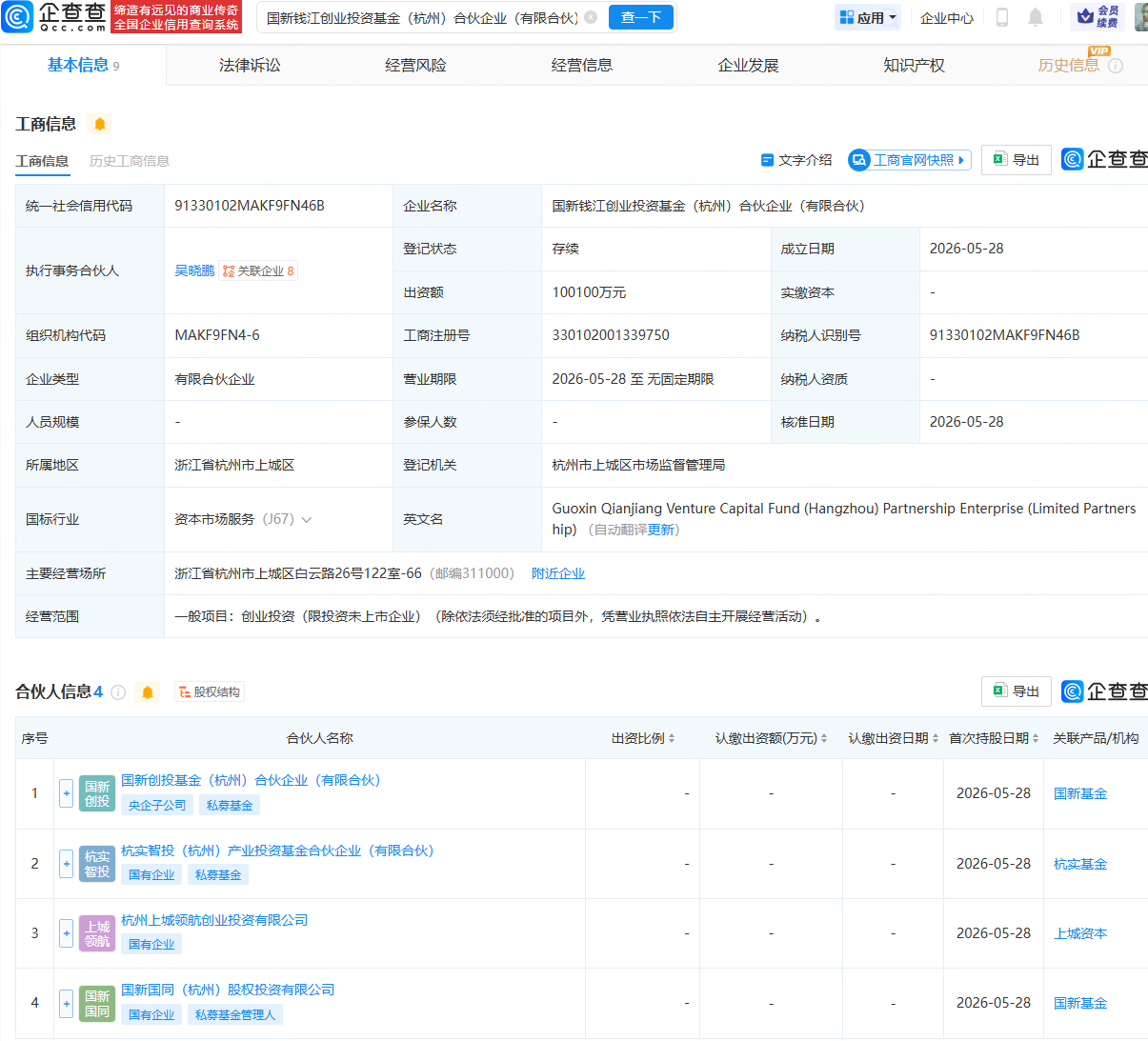
Task: Click the help icon beside 历史信息 tab
Action: [x=1116, y=66]
